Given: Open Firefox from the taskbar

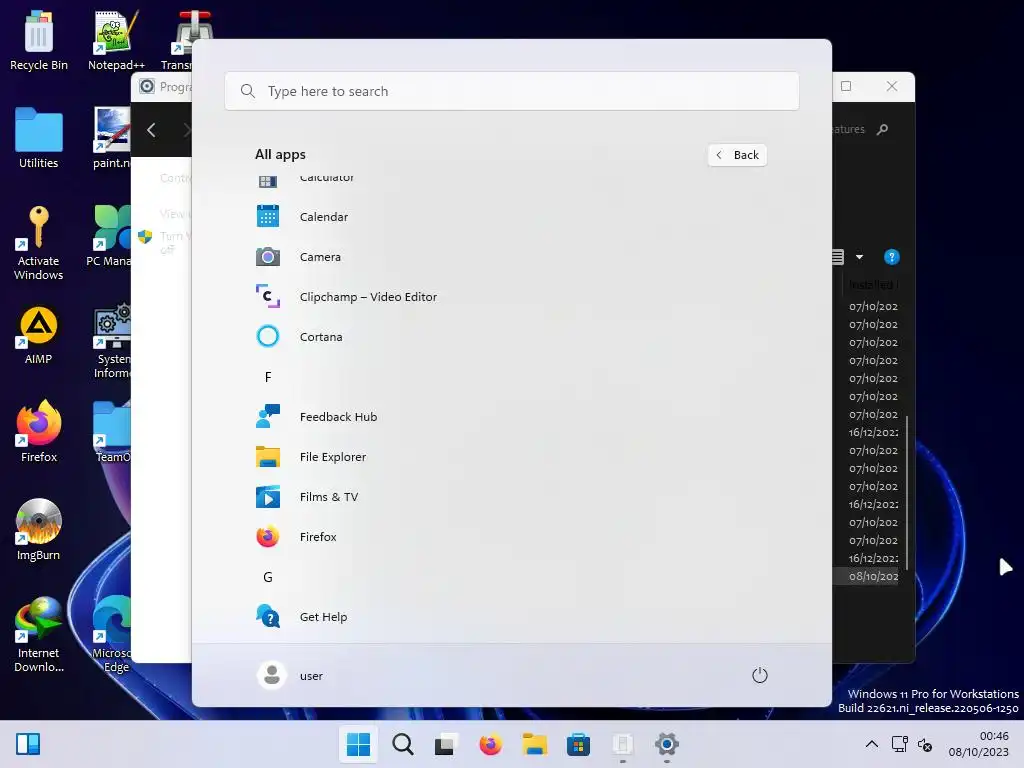Looking at the screenshot, I should coord(490,744).
